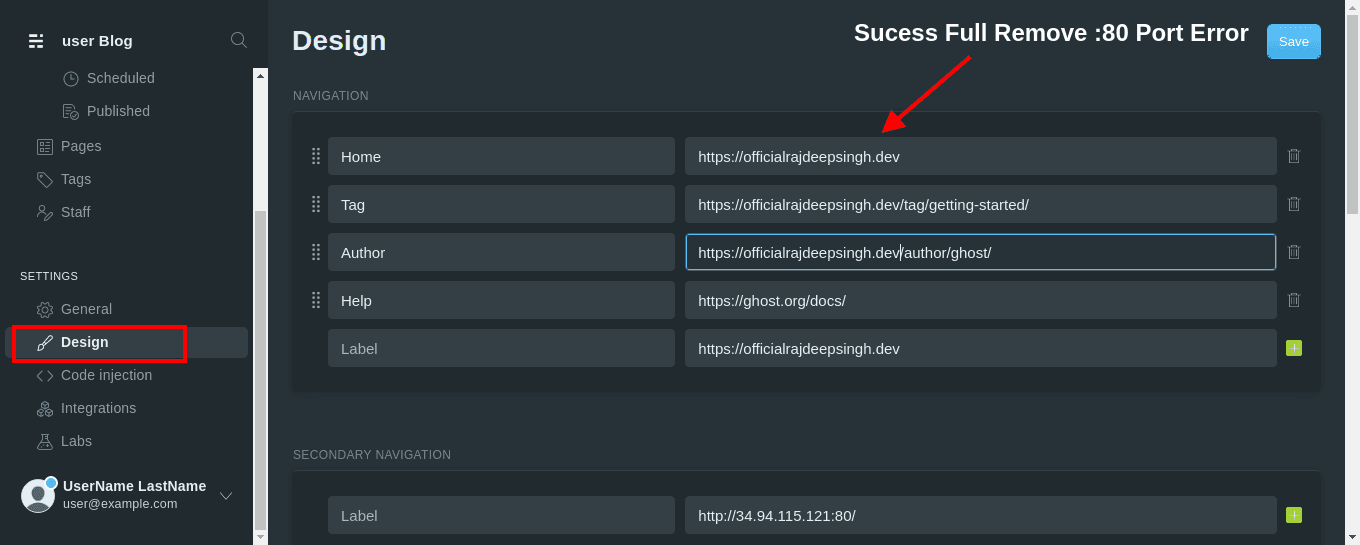The image size is (1360, 545).
Task: Click the Design page title
Action: (x=339, y=41)
